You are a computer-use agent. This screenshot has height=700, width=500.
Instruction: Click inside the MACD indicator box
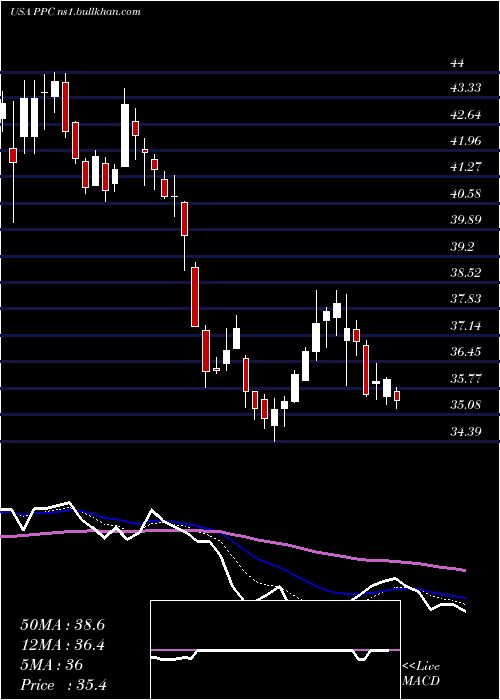click(275, 650)
